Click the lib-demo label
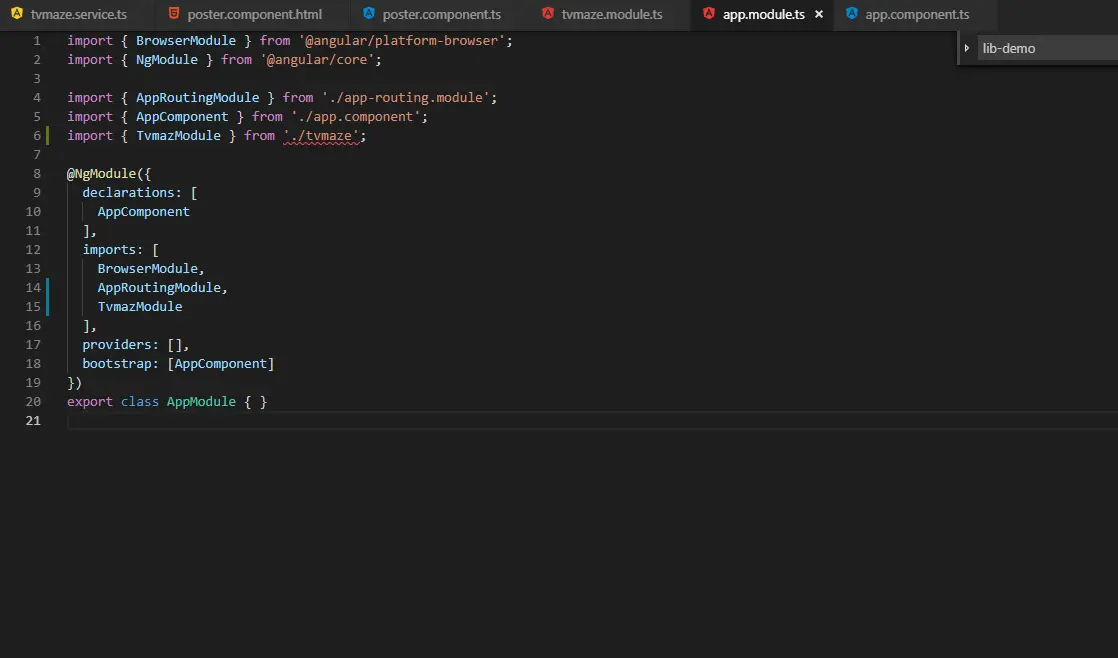The image size is (1118, 658). [1008, 48]
